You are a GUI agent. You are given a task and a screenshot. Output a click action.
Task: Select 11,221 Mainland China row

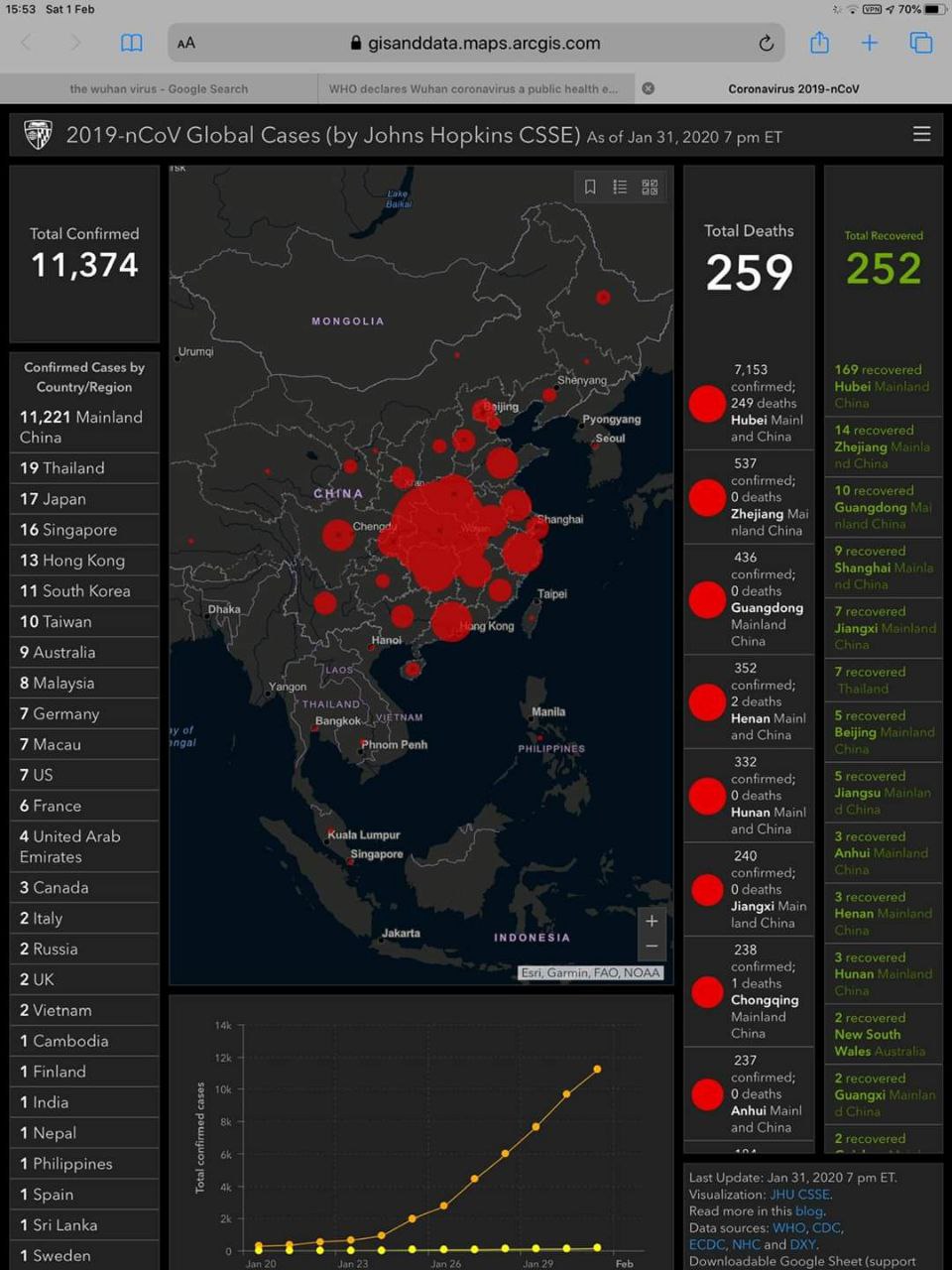pos(84,427)
